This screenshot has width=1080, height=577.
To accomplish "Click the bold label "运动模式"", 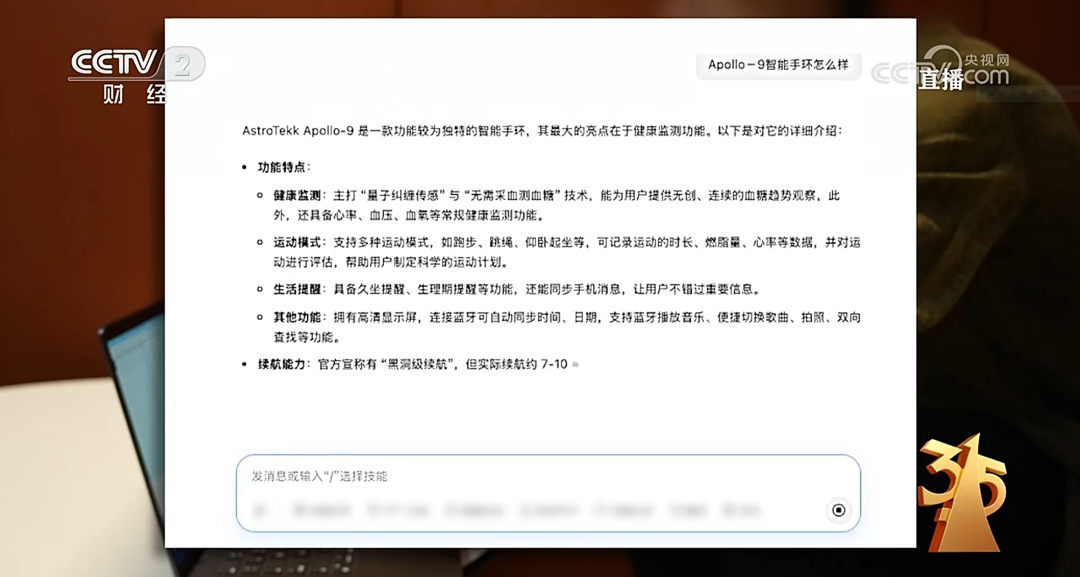I will click(x=297, y=242).
